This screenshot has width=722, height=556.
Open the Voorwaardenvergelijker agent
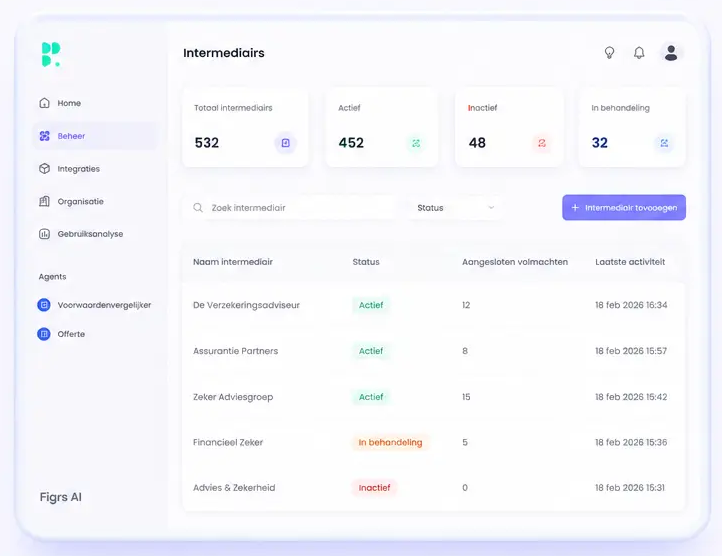tap(94, 305)
